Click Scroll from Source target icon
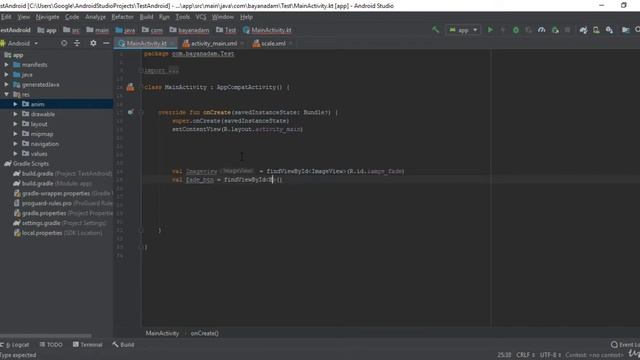 coord(64,43)
